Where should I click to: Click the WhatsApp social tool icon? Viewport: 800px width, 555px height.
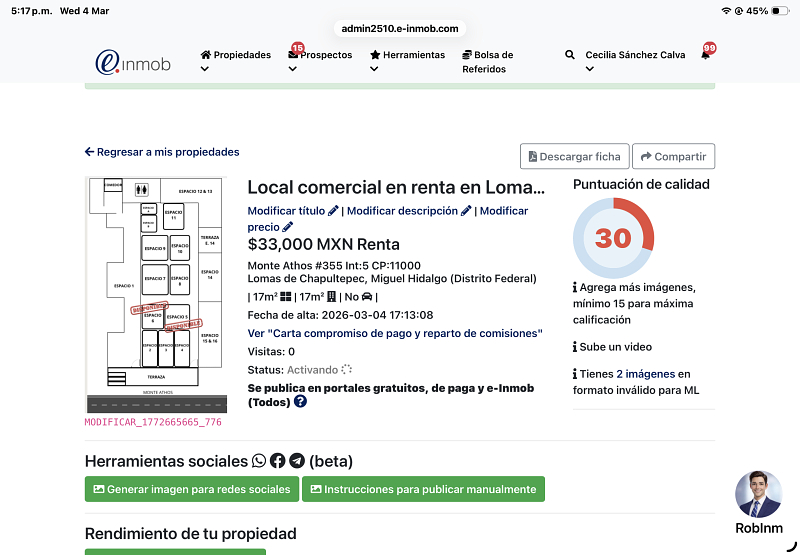click(260, 461)
